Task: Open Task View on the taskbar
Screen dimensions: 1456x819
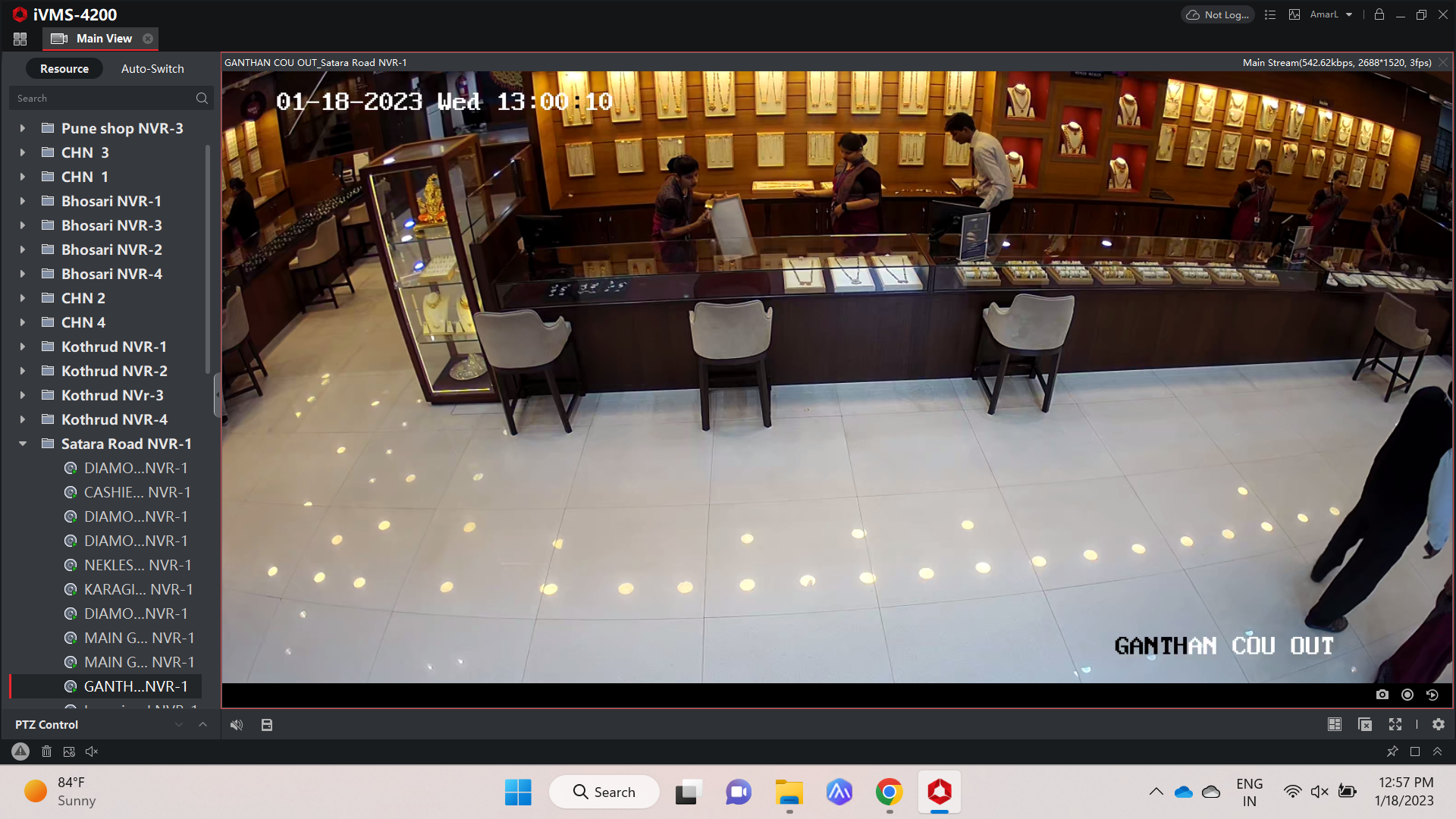Action: [688, 792]
